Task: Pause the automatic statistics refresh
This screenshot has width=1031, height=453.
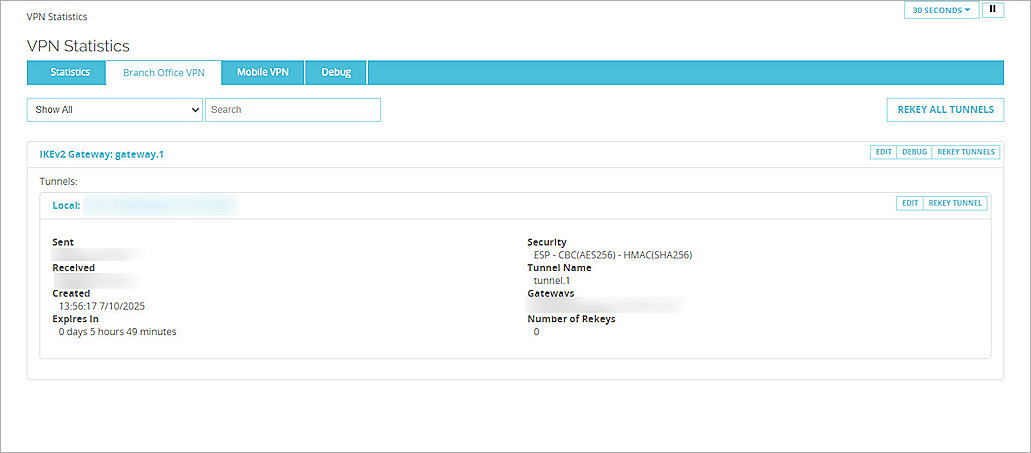Action: tap(992, 10)
